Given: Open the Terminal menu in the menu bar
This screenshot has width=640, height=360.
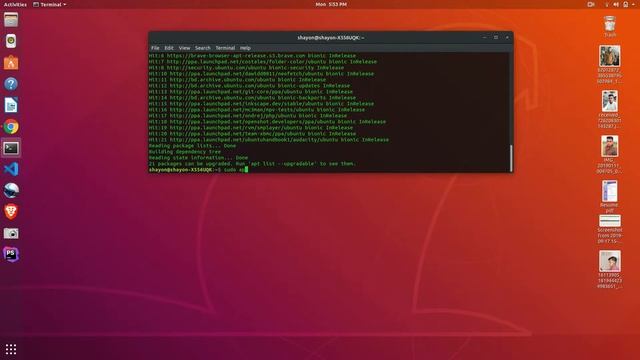Looking at the screenshot, I should [x=225, y=48].
